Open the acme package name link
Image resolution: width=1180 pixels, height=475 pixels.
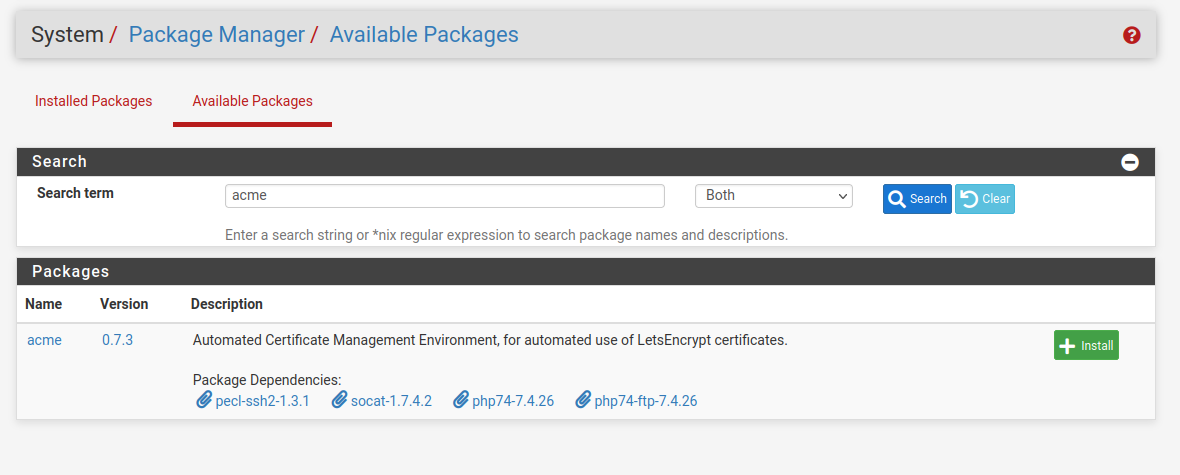click(x=44, y=340)
